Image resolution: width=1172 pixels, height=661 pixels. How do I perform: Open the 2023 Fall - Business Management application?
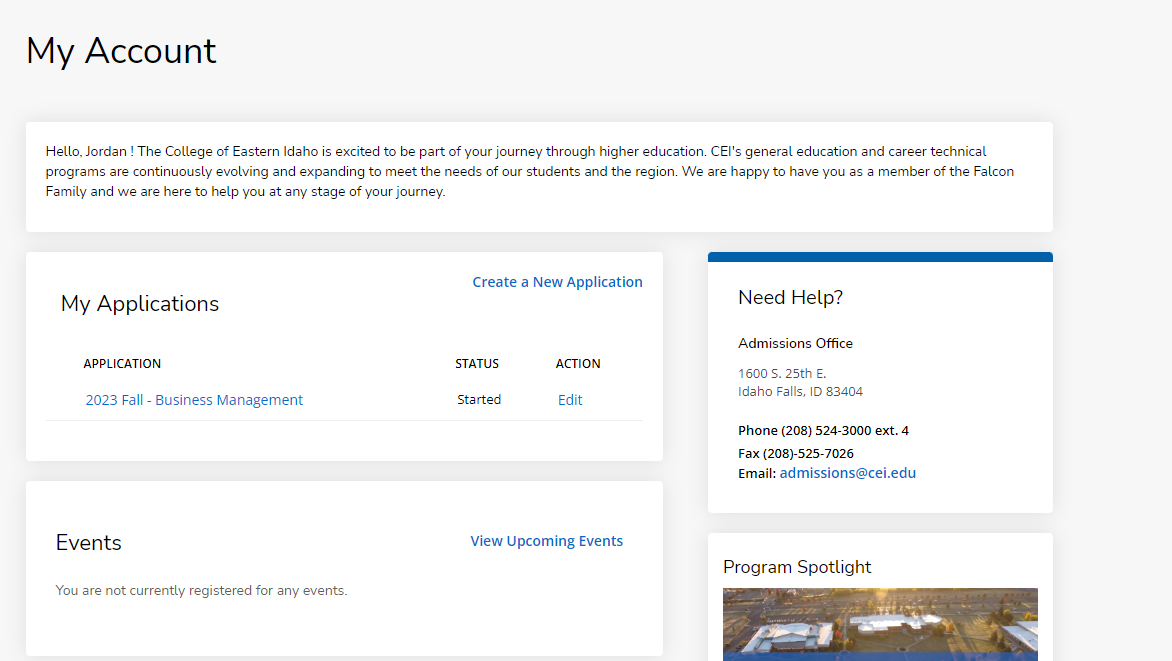(x=194, y=400)
